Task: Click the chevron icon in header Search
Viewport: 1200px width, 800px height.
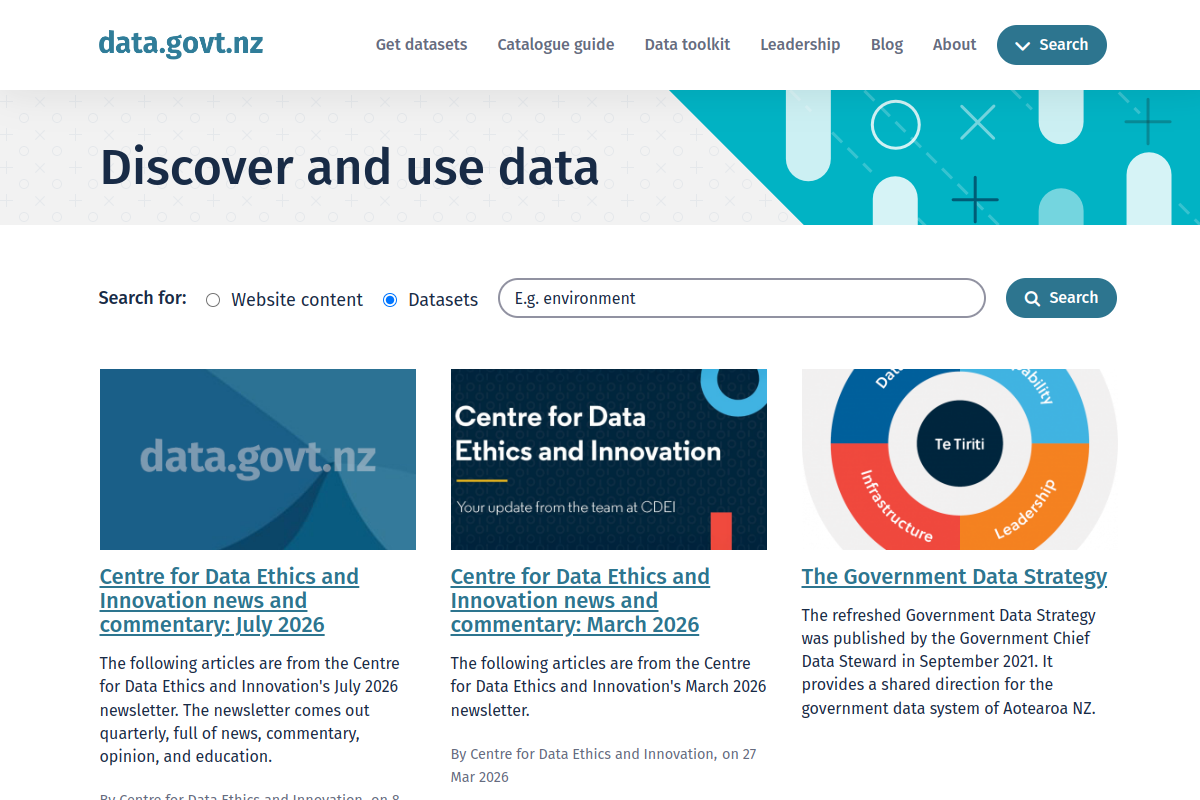Action: [x=1022, y=46]
